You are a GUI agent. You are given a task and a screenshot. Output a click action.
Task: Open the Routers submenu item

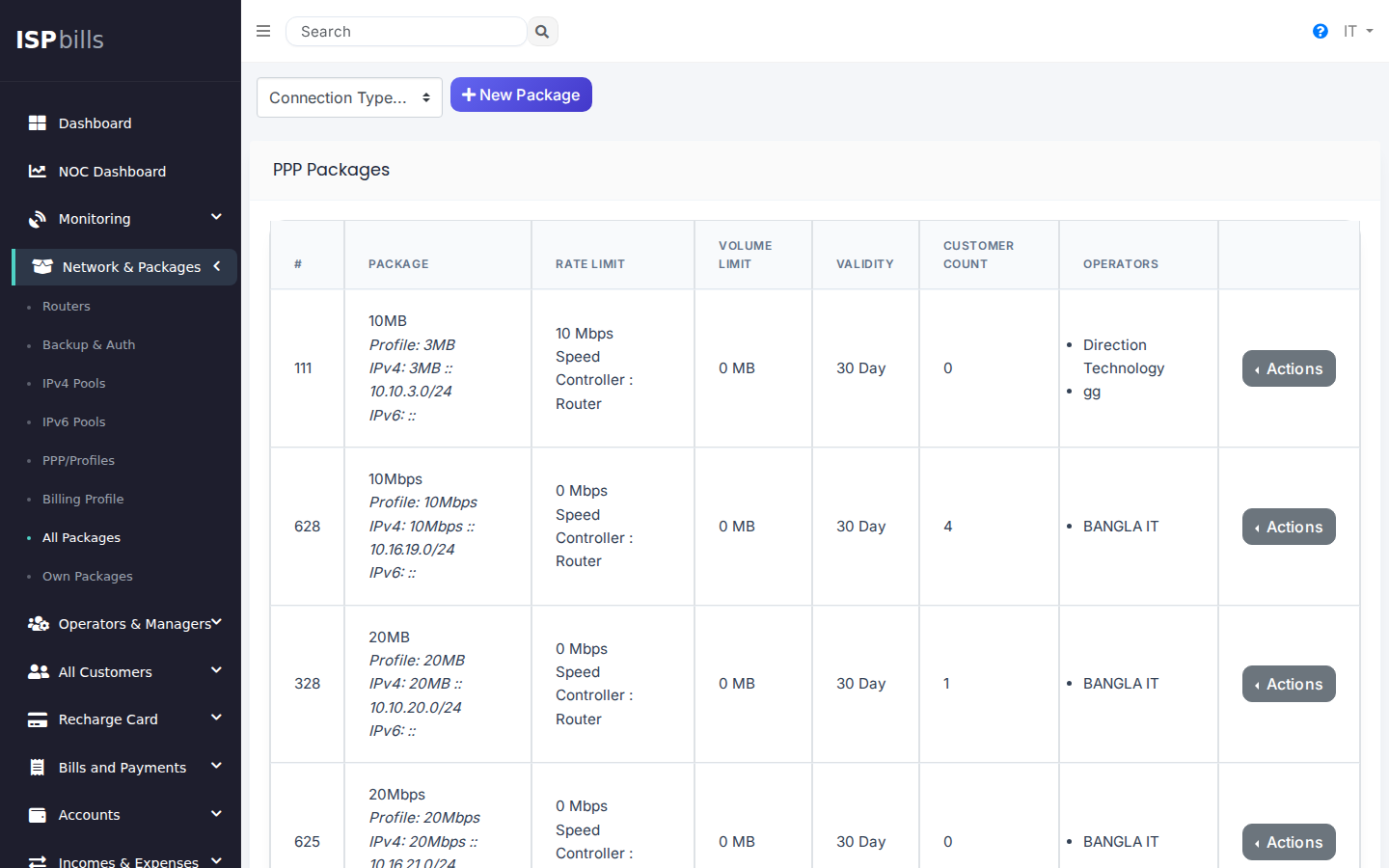(x=66, y=307)
